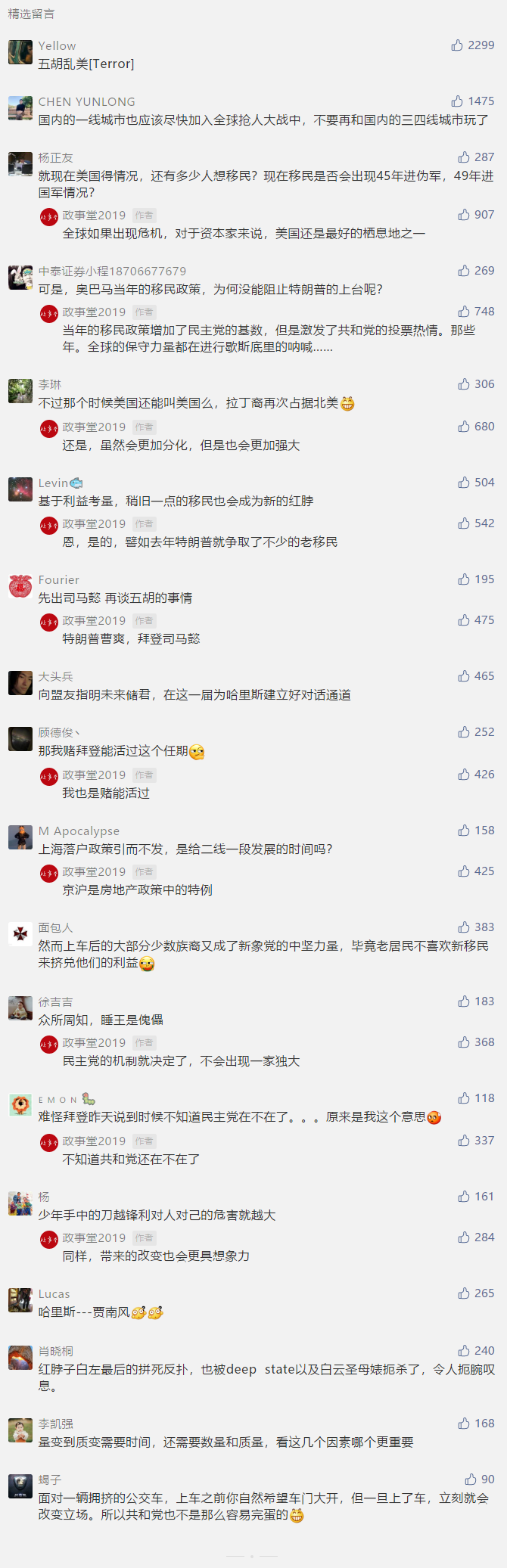Tap 面包人's avatar image
Screen dimensions: 507x1568
[20, 934]
